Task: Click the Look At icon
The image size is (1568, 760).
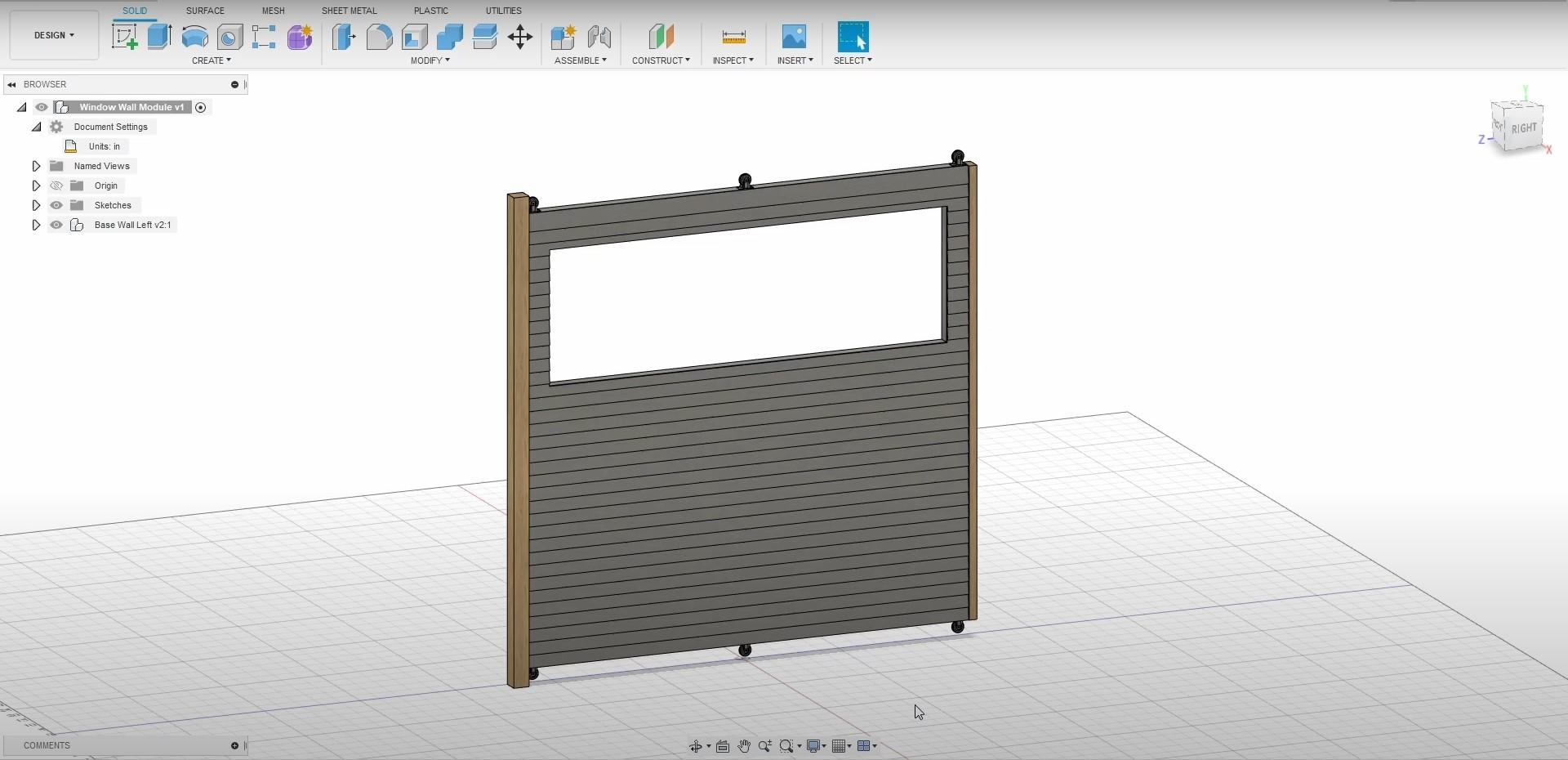Action: click(723, 746)
